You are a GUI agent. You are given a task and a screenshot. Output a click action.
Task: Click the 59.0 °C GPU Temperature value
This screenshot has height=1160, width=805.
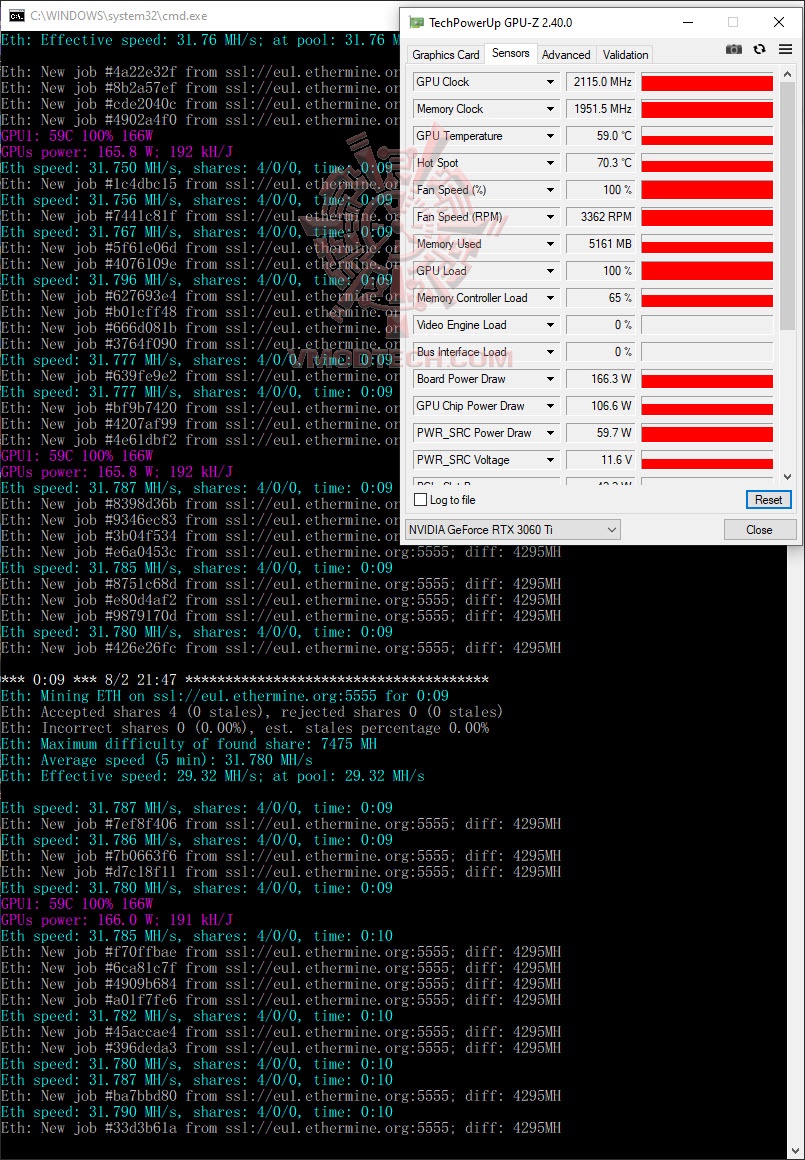[599, 136]
